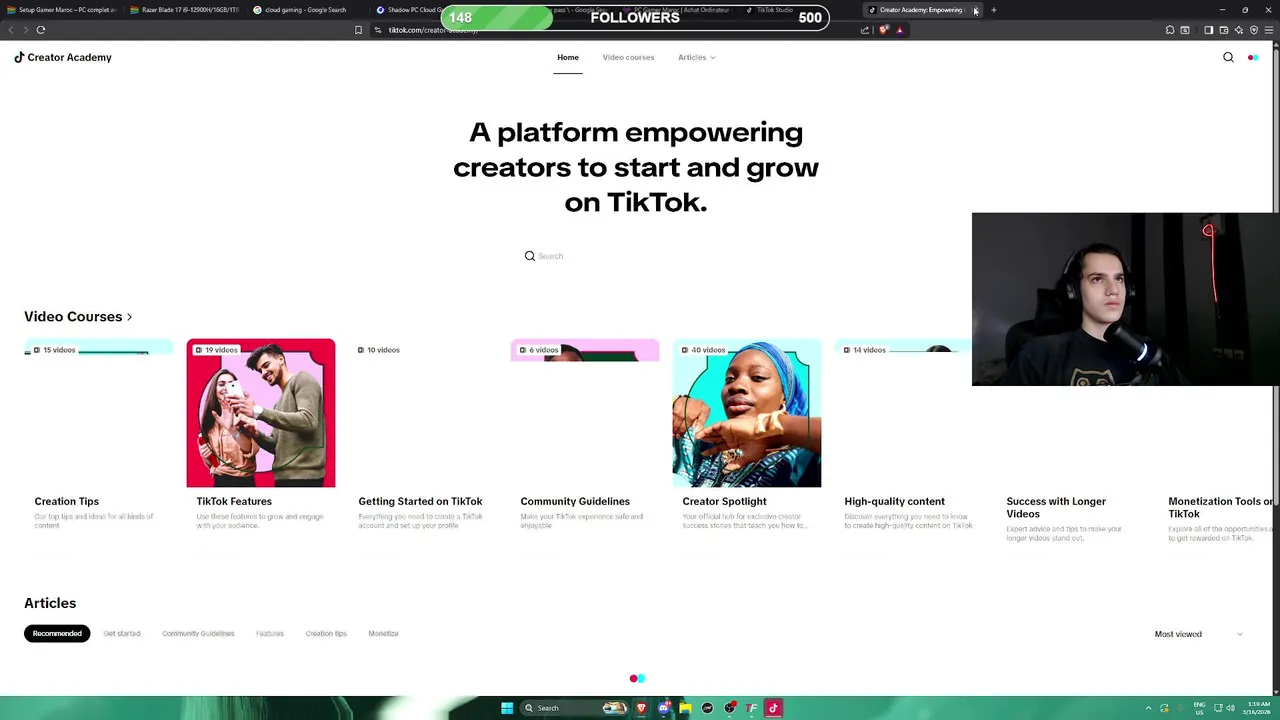Open the browser hamburger menu

tap(1269, 30)
